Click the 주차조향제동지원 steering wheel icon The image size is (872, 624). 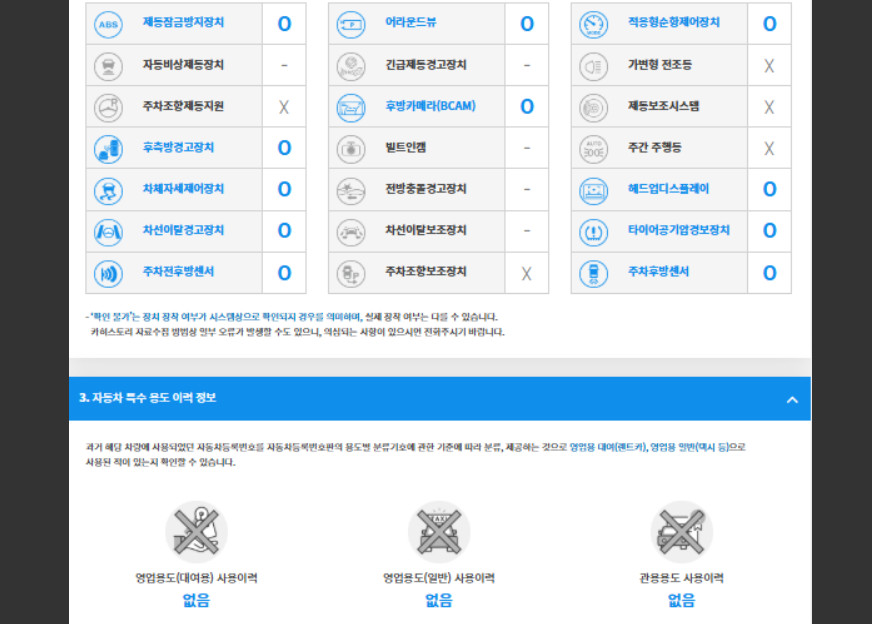point(108,107)
